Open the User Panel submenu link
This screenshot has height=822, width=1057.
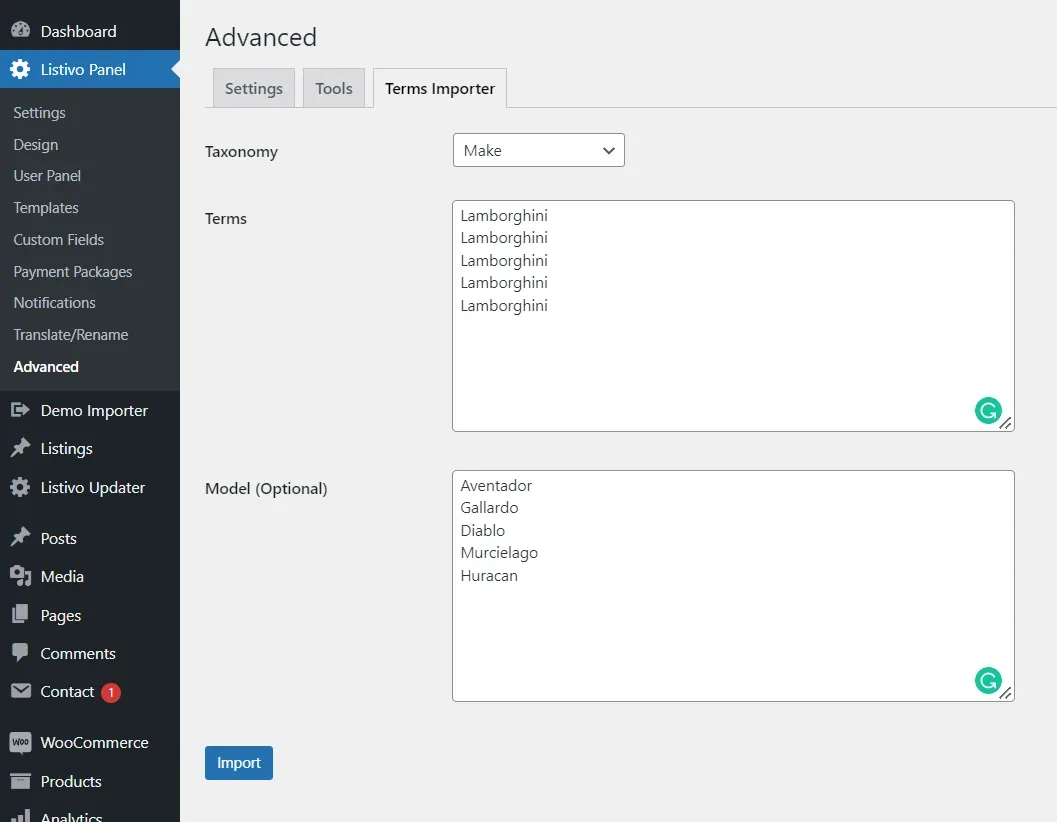(47, 176)
